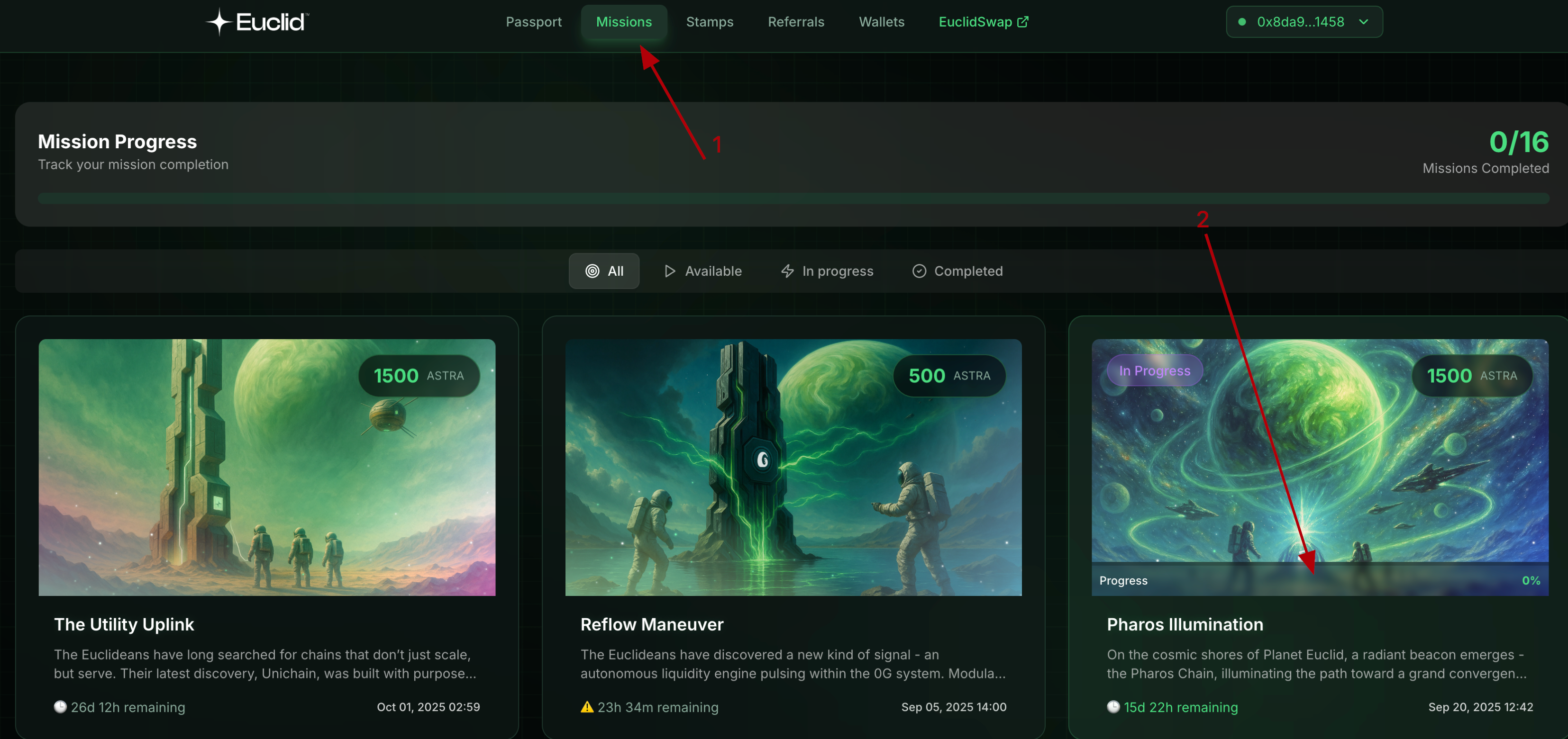Click the play icon beside Available
1568x739 pixels.
click(x=670, y=271)
